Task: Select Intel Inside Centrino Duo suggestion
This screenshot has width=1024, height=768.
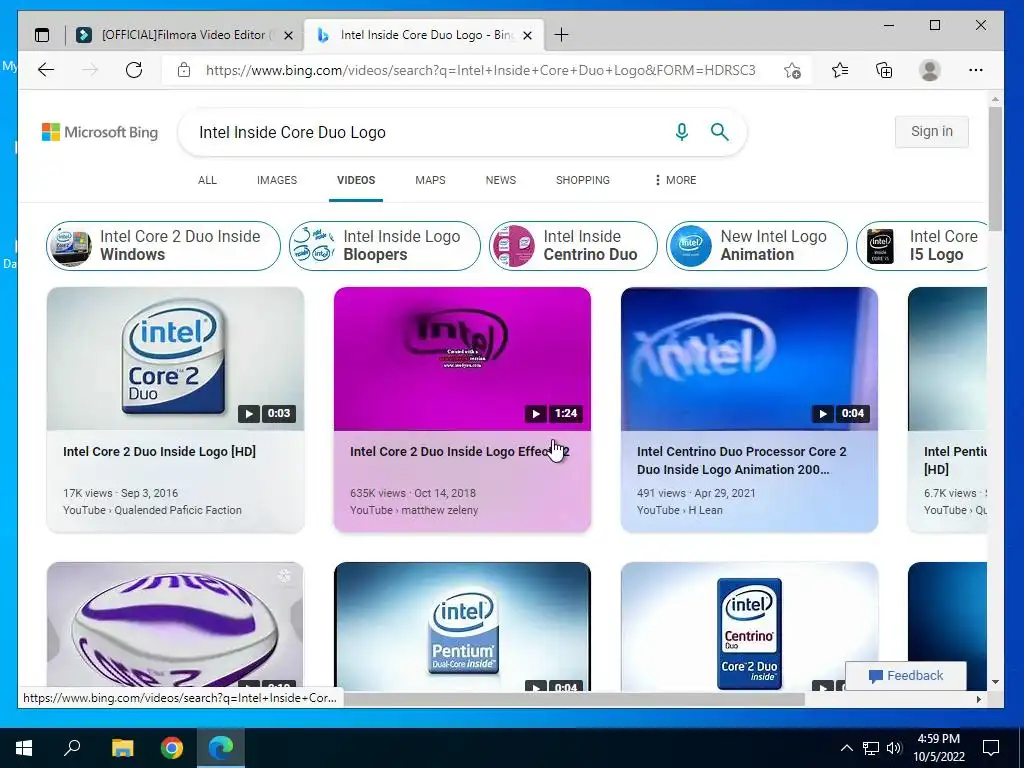Action: coord(573,246)
